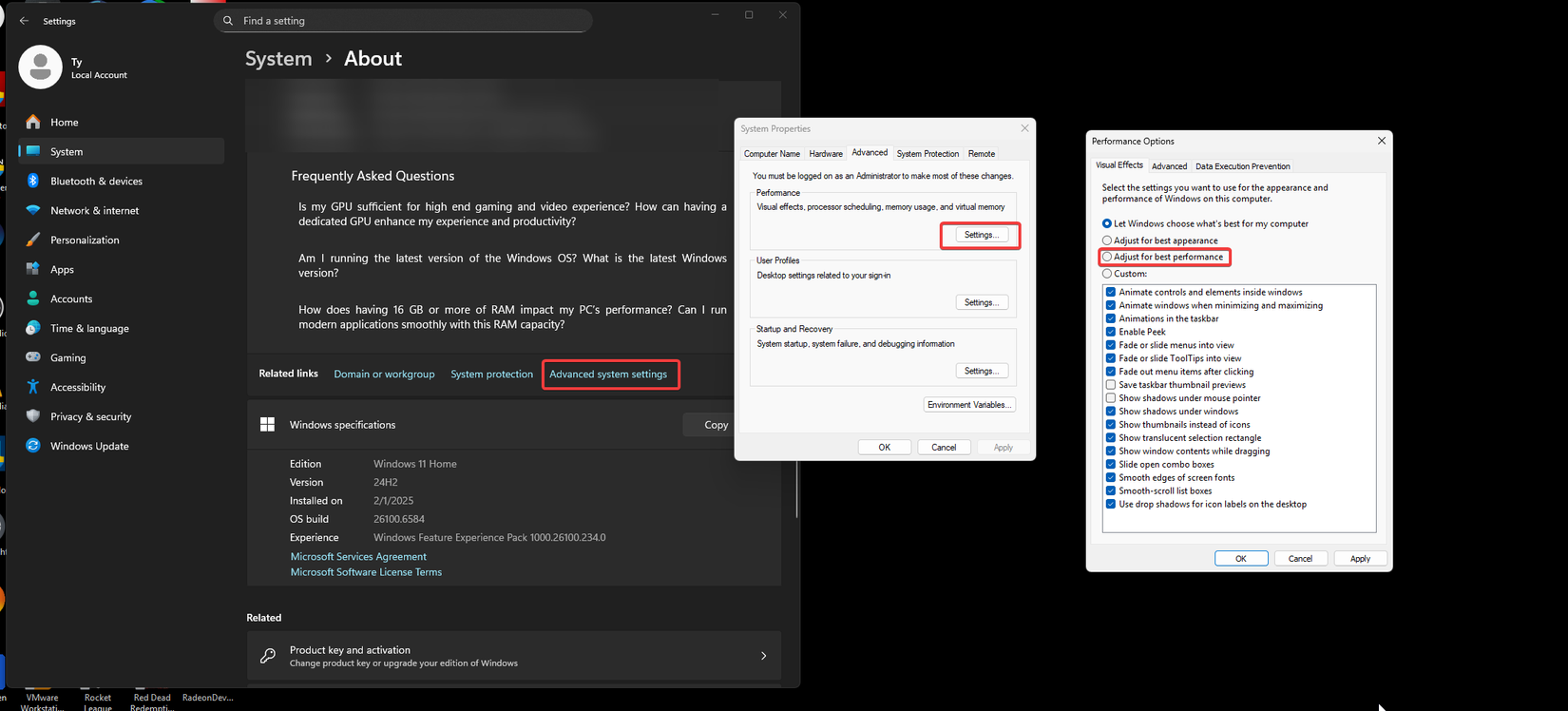
Task: Click the Find a setting search field
Action: (403, 21)
